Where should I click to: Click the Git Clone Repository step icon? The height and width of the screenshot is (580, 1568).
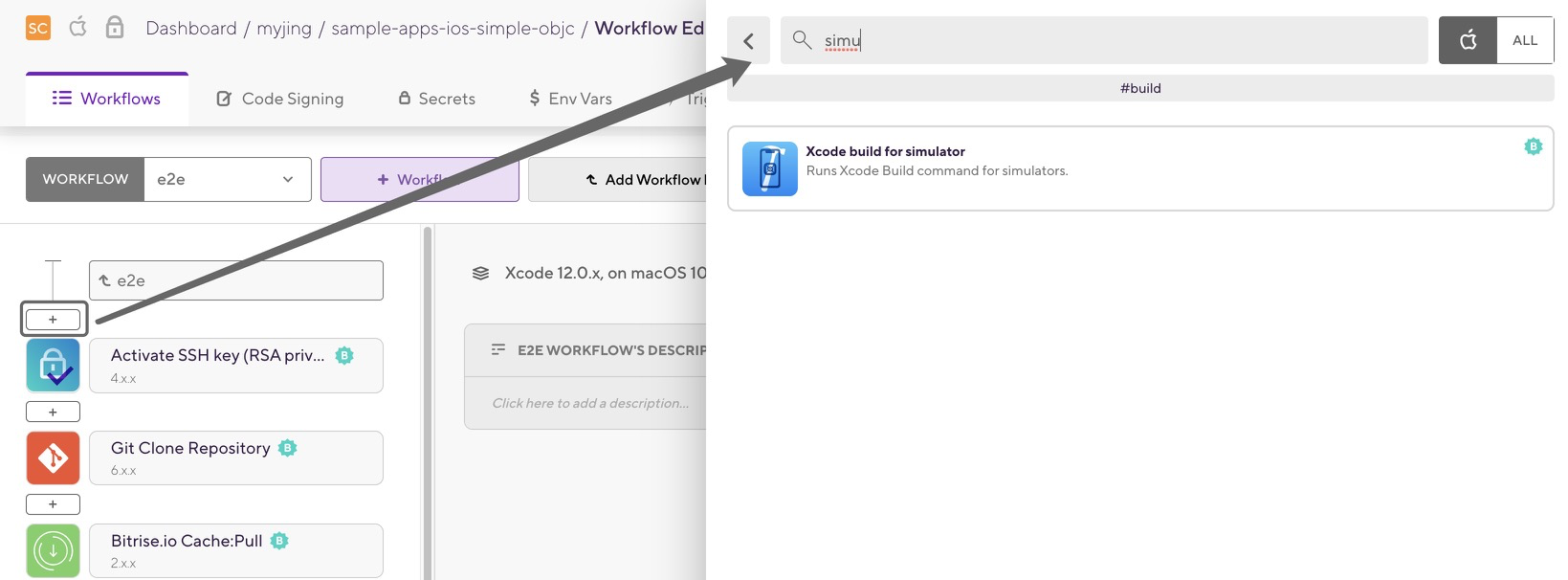pos(54,457)
